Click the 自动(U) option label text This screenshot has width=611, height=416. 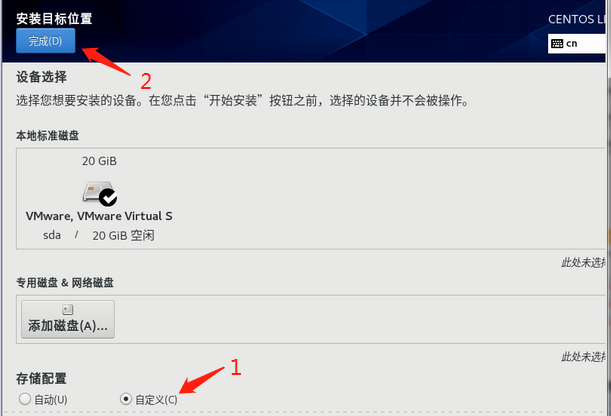point(51,400)
